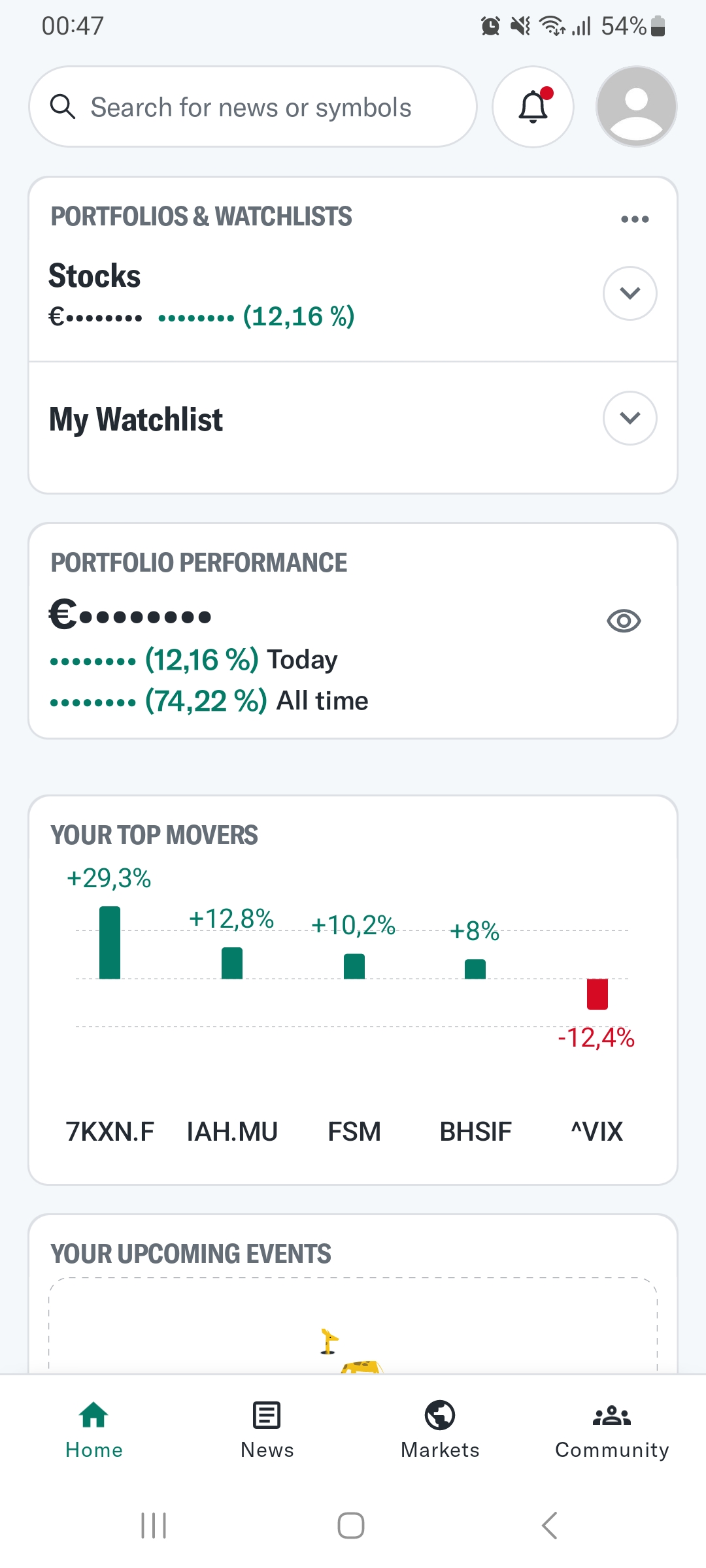The height and width of the screenshot is (1568, 706).
Task: Expand the Stocks portfolio chevron
Action: [x=630, y=293]
